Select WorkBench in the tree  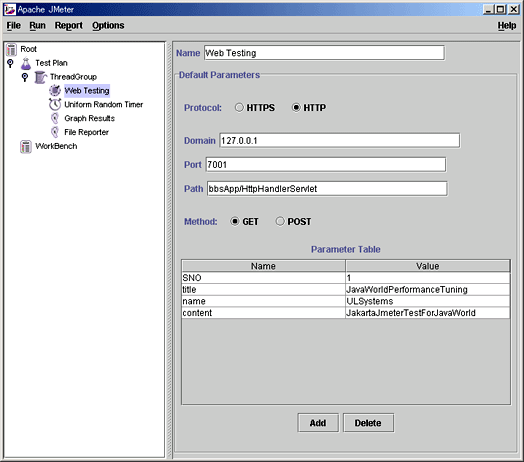(x=56, y=146)
